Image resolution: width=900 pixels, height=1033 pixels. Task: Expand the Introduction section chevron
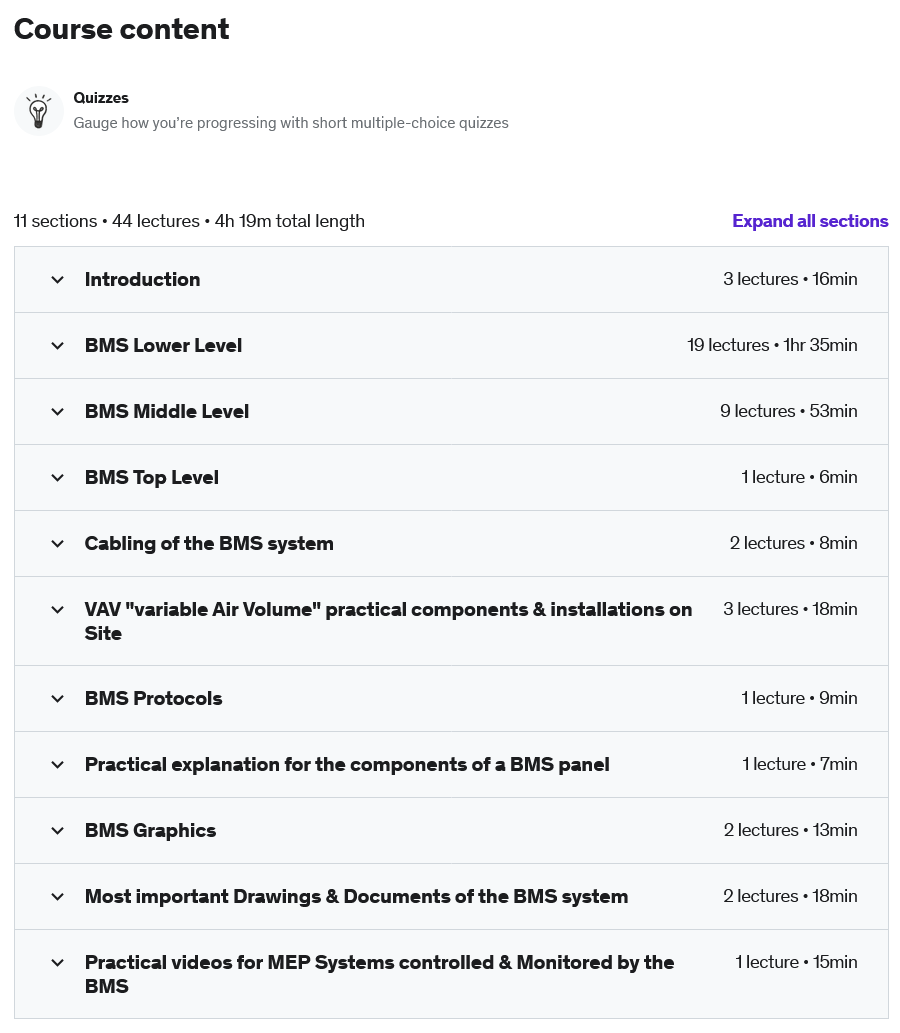coord(58,280)
